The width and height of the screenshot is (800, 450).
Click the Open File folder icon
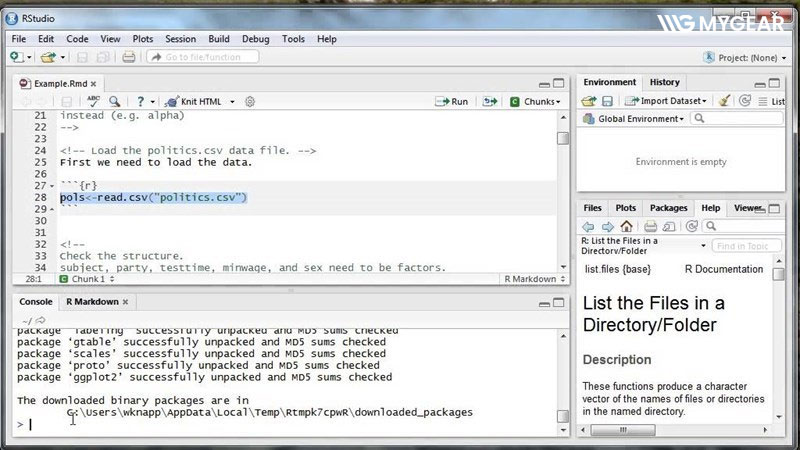[48, 57]
